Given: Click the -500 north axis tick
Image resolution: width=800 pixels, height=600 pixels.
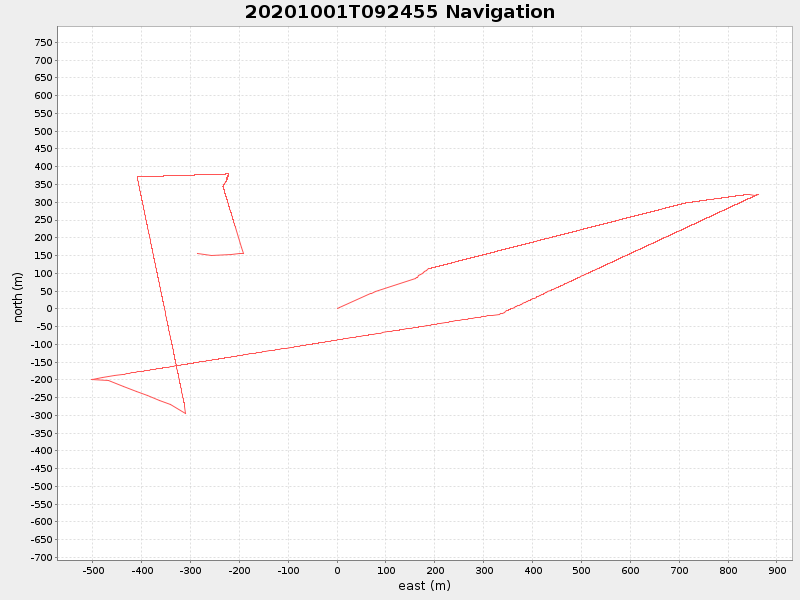Looking at the screenshot, I should tap(42, 486).
